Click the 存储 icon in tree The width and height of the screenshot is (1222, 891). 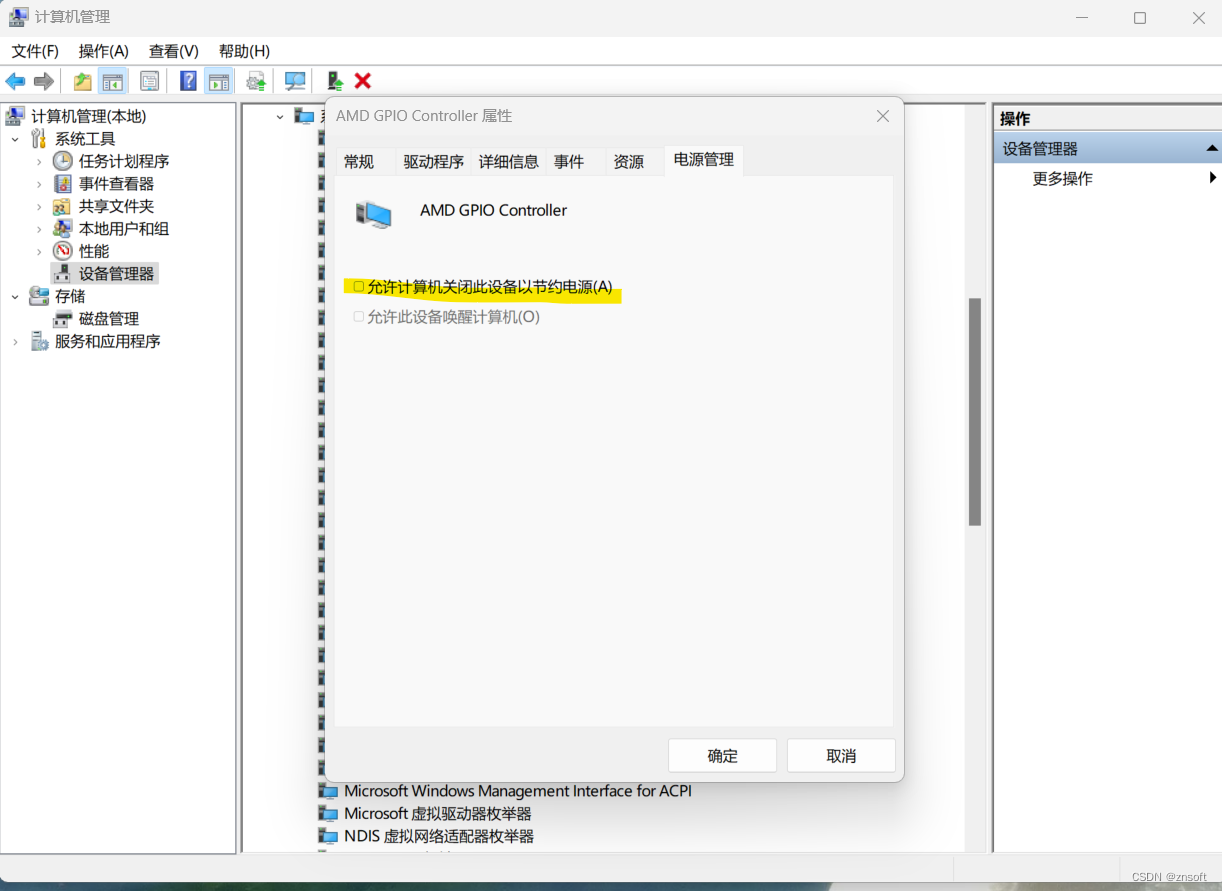tap(39, 296)
